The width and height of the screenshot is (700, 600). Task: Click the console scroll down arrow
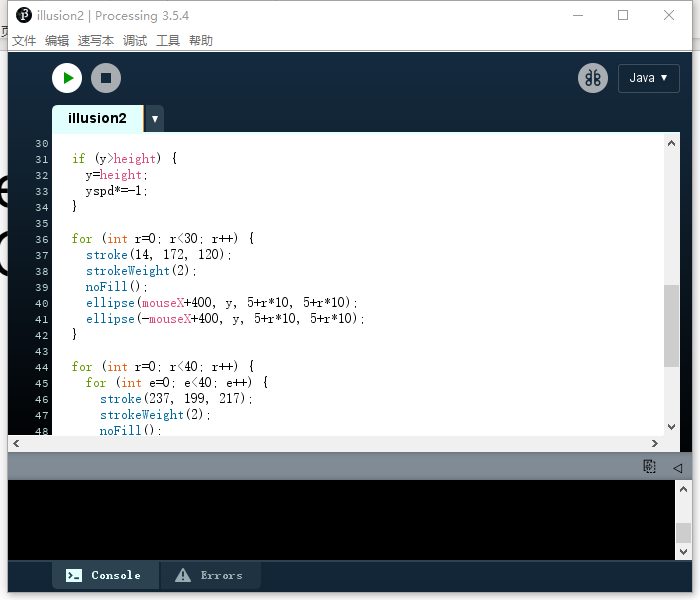(683, 551)
